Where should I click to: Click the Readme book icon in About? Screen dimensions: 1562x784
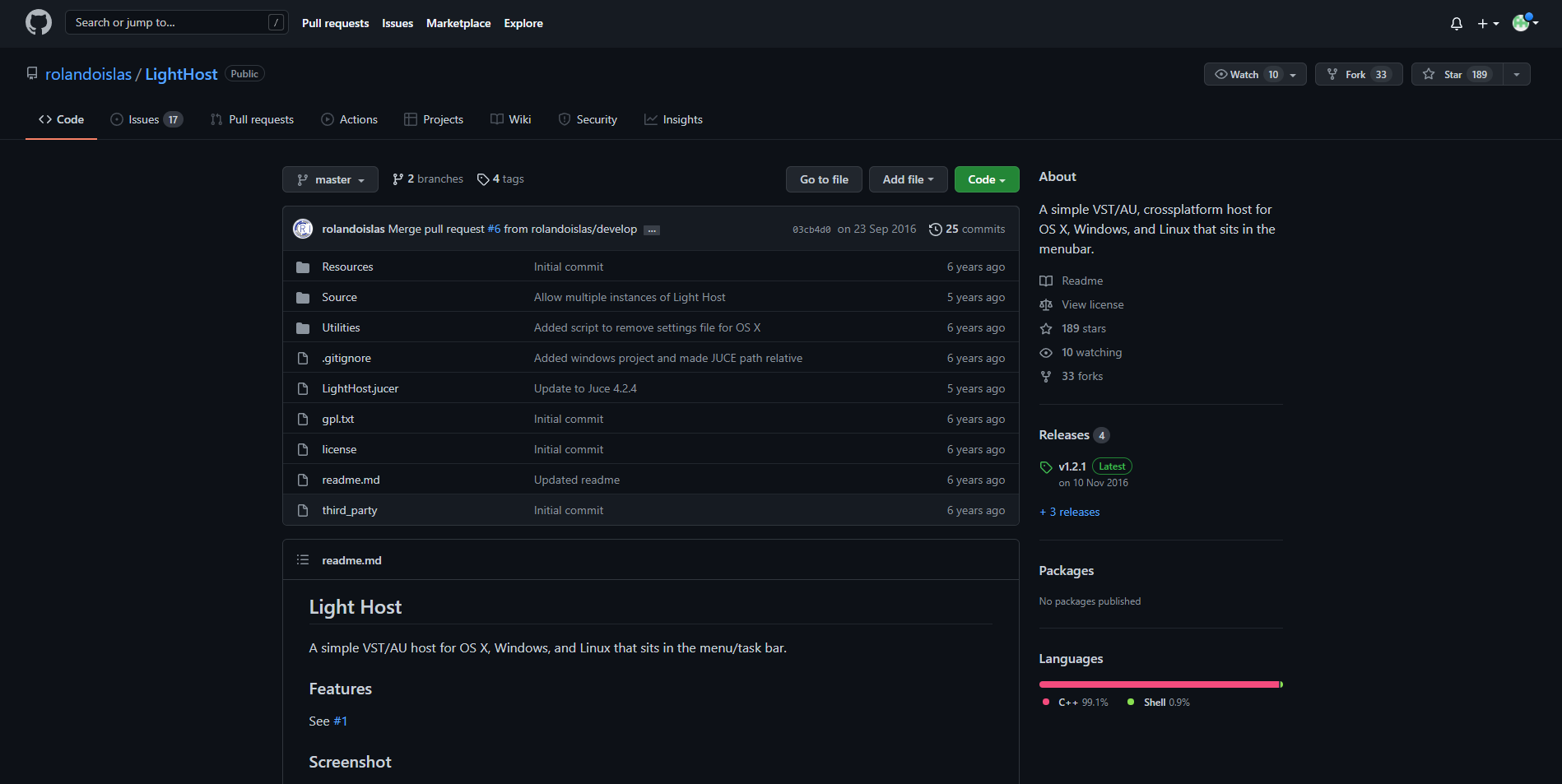tap(1046, 281)
